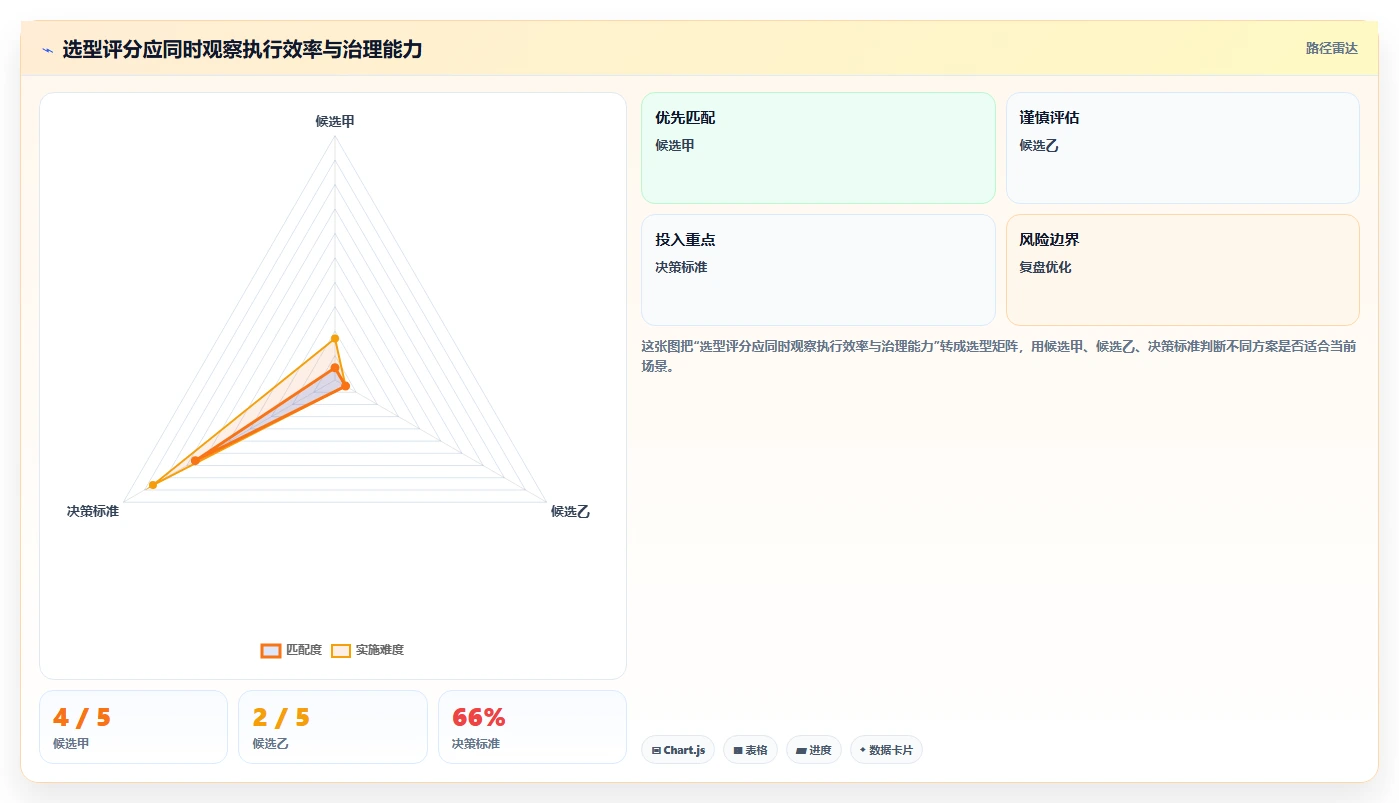Click 复盘优化 text in the 风险边界 card
Viewport: 1399px width, 803px height.
pyautogui.click(x=1046, y=267)
